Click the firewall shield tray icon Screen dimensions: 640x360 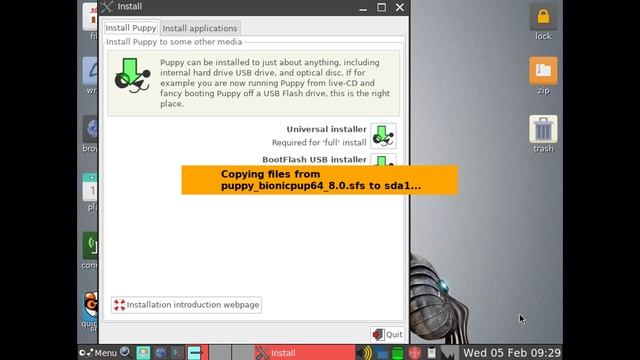tap(414, 353)
